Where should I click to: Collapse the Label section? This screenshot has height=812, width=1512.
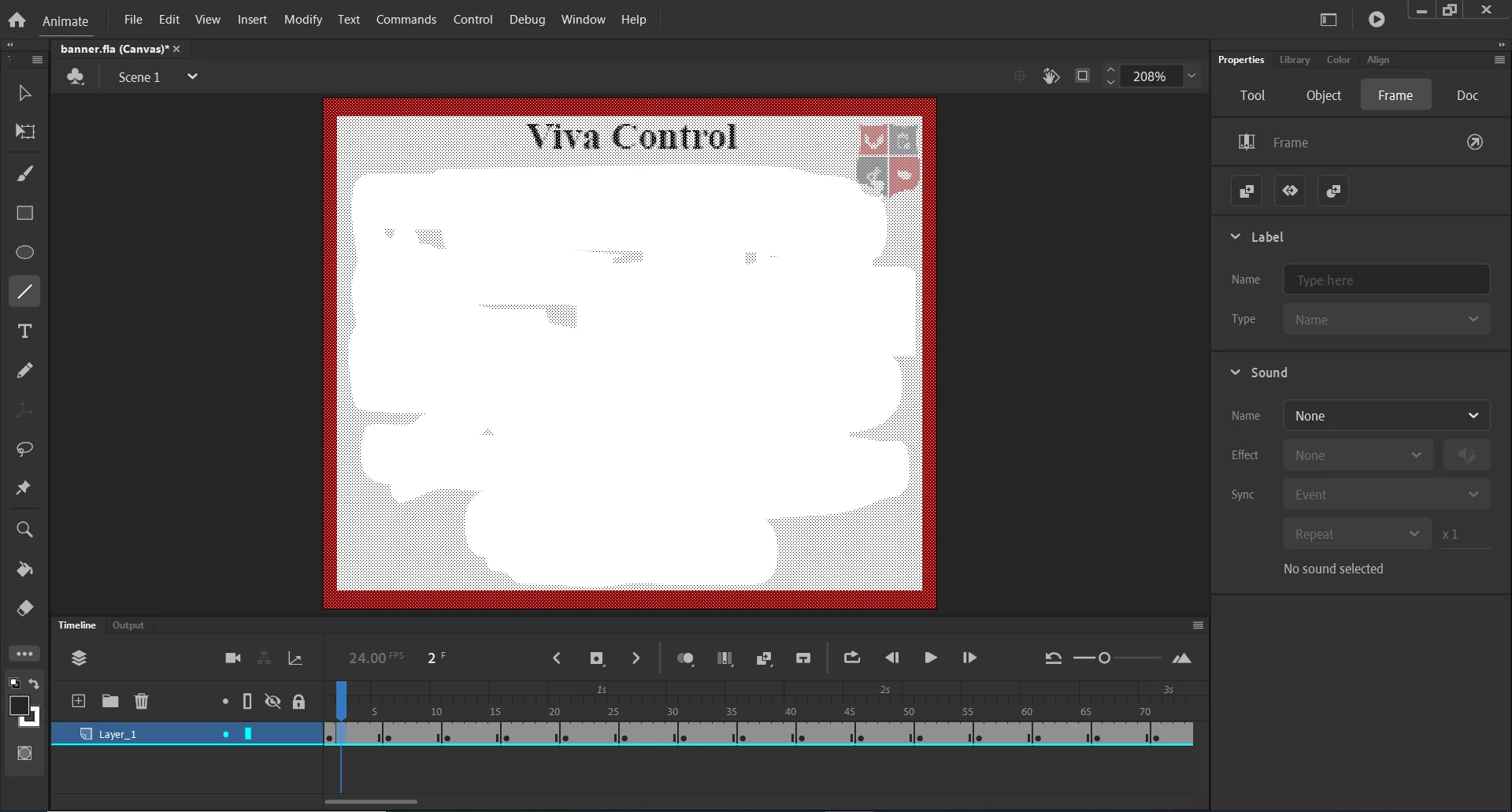[1236, 236]
